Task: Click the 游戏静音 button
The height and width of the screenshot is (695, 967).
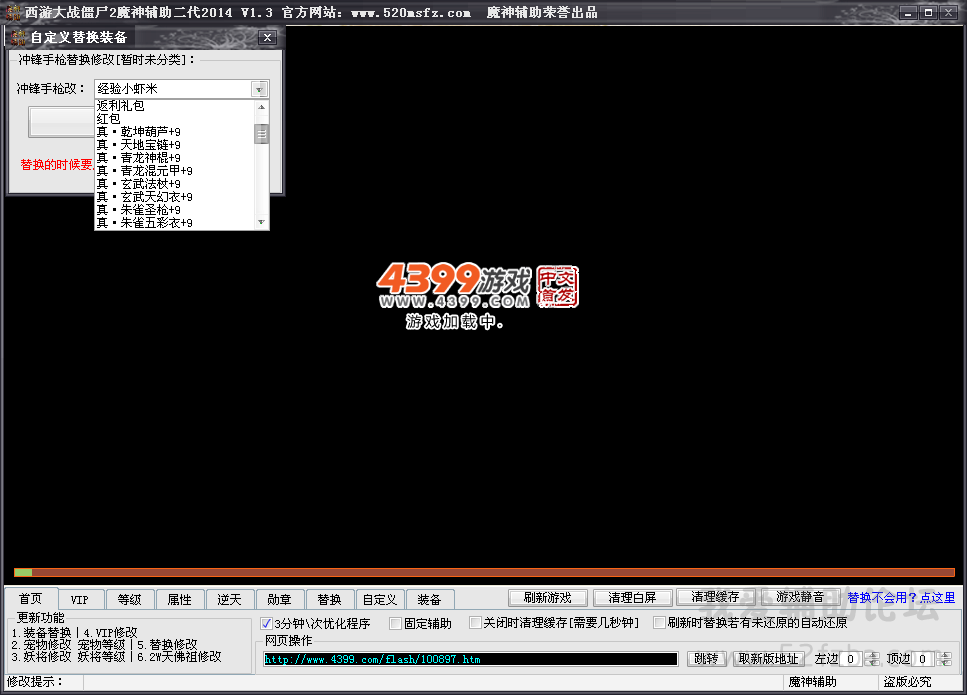Action: [800, 597]
